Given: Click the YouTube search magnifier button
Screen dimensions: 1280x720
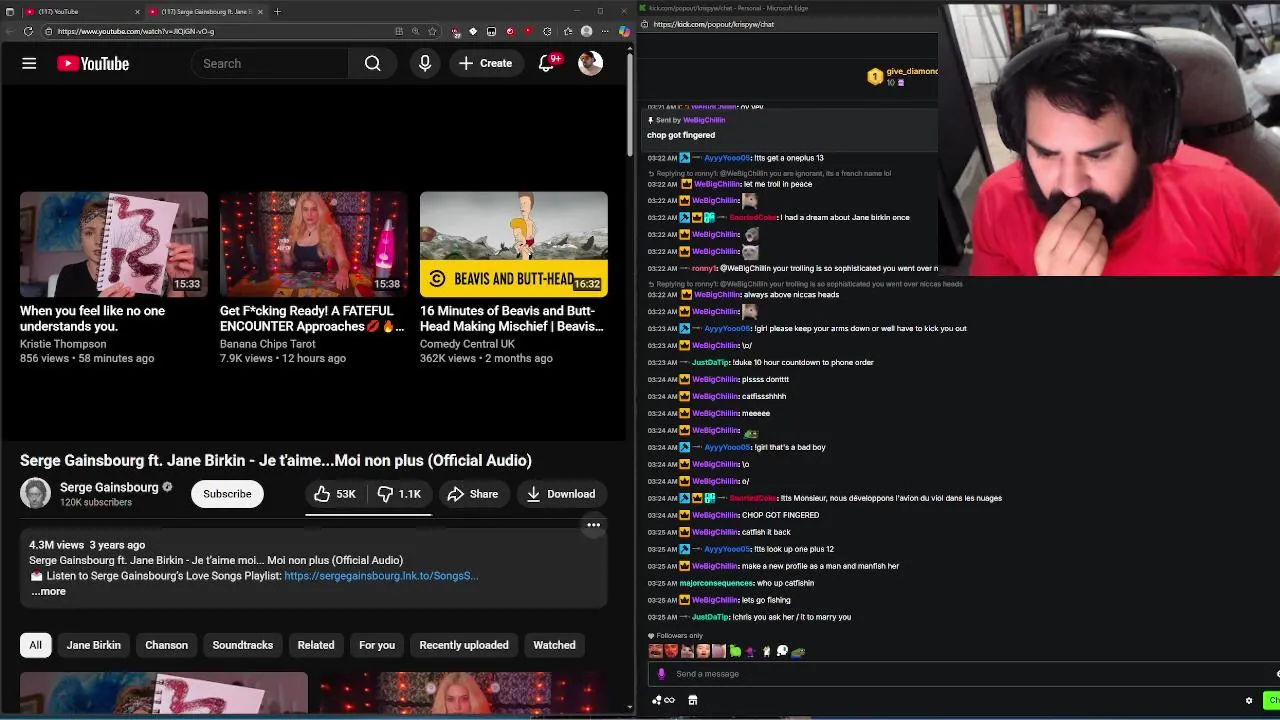Looking at the screenshot, I should pos(372,63).
